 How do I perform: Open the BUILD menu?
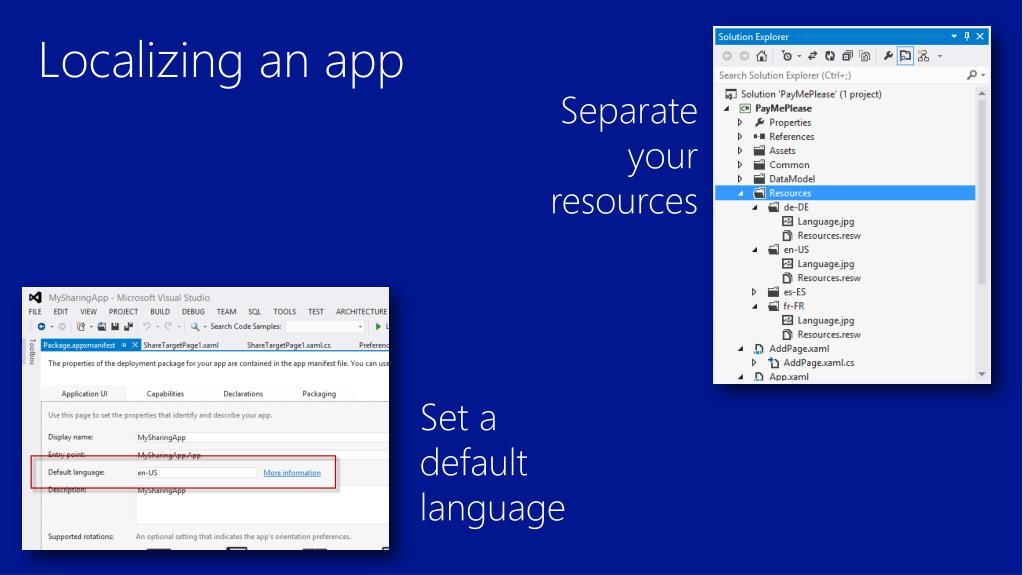[x=160, y=312]
